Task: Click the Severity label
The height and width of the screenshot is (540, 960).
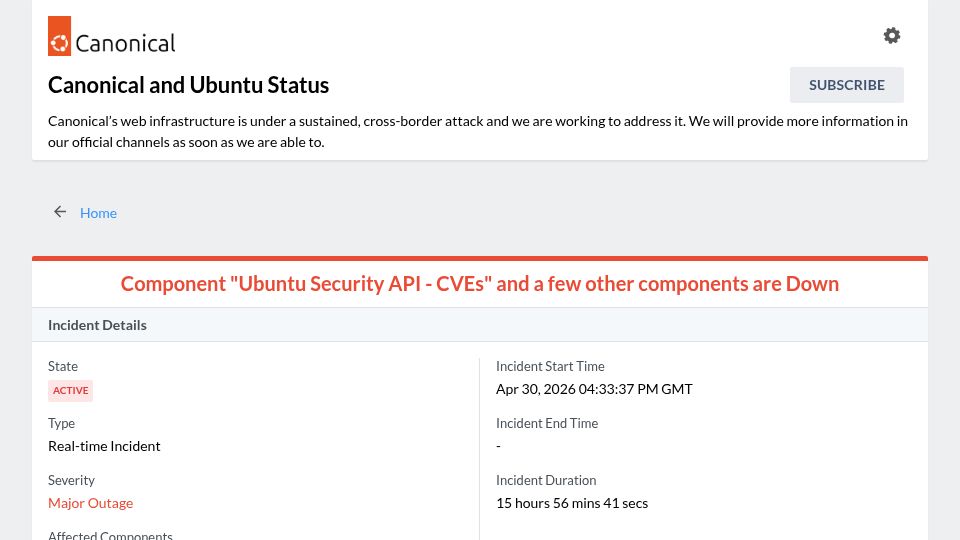Action: click(71, 480)
